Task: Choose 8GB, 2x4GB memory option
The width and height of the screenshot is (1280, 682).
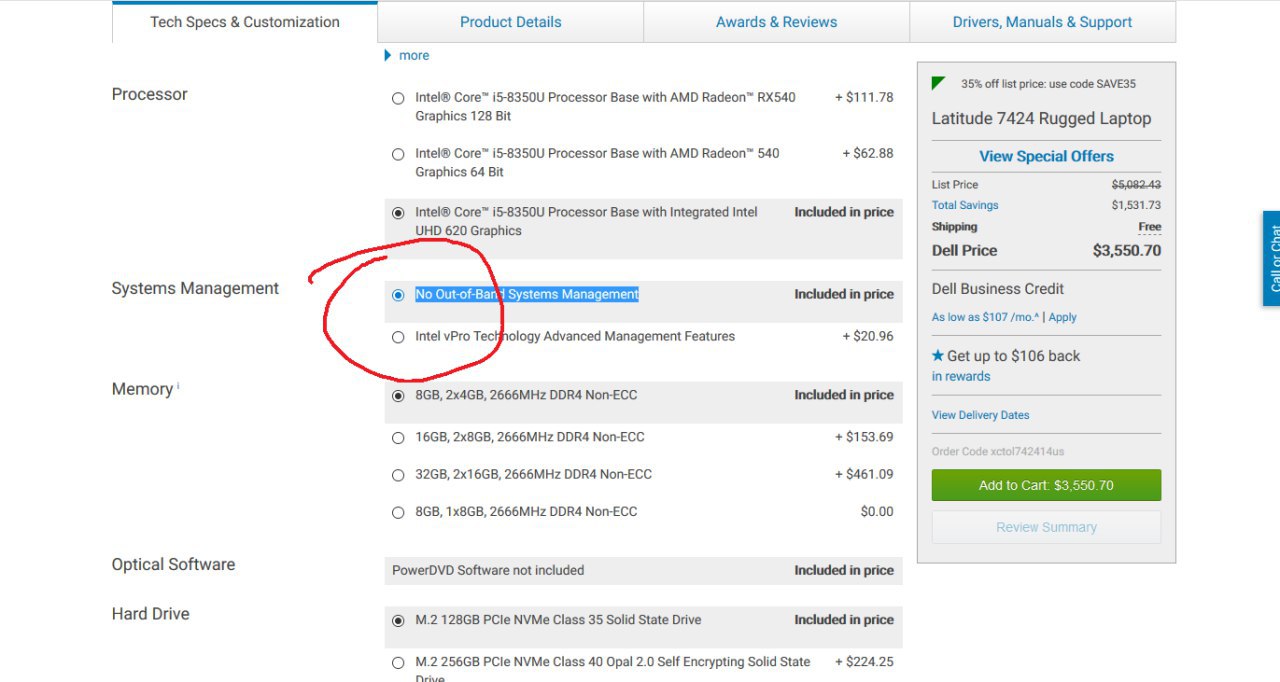Action: coord(398,395)
